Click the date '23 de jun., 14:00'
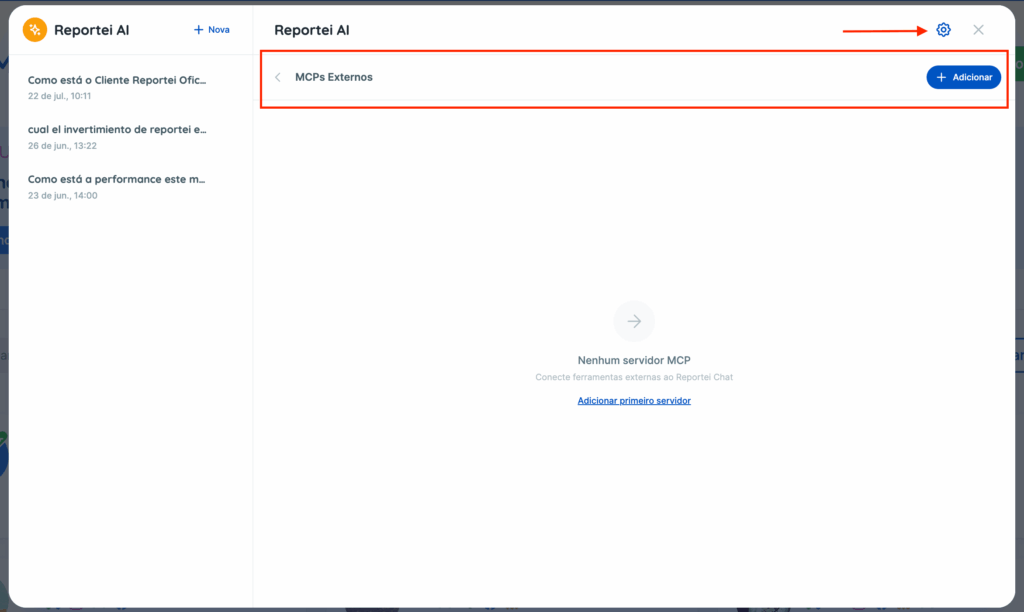This screenshot has width=1024, height=612. (x=63, y=195)
